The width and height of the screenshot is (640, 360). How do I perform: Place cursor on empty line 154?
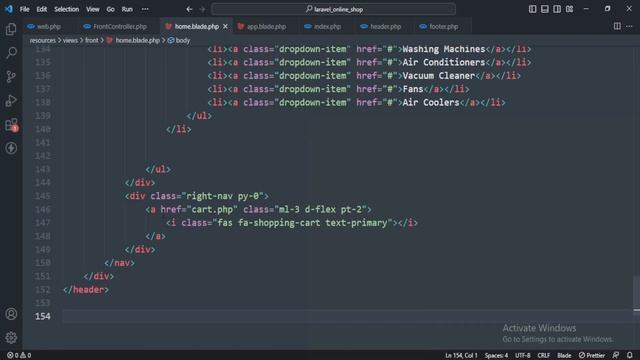click(x=347, y=316)
